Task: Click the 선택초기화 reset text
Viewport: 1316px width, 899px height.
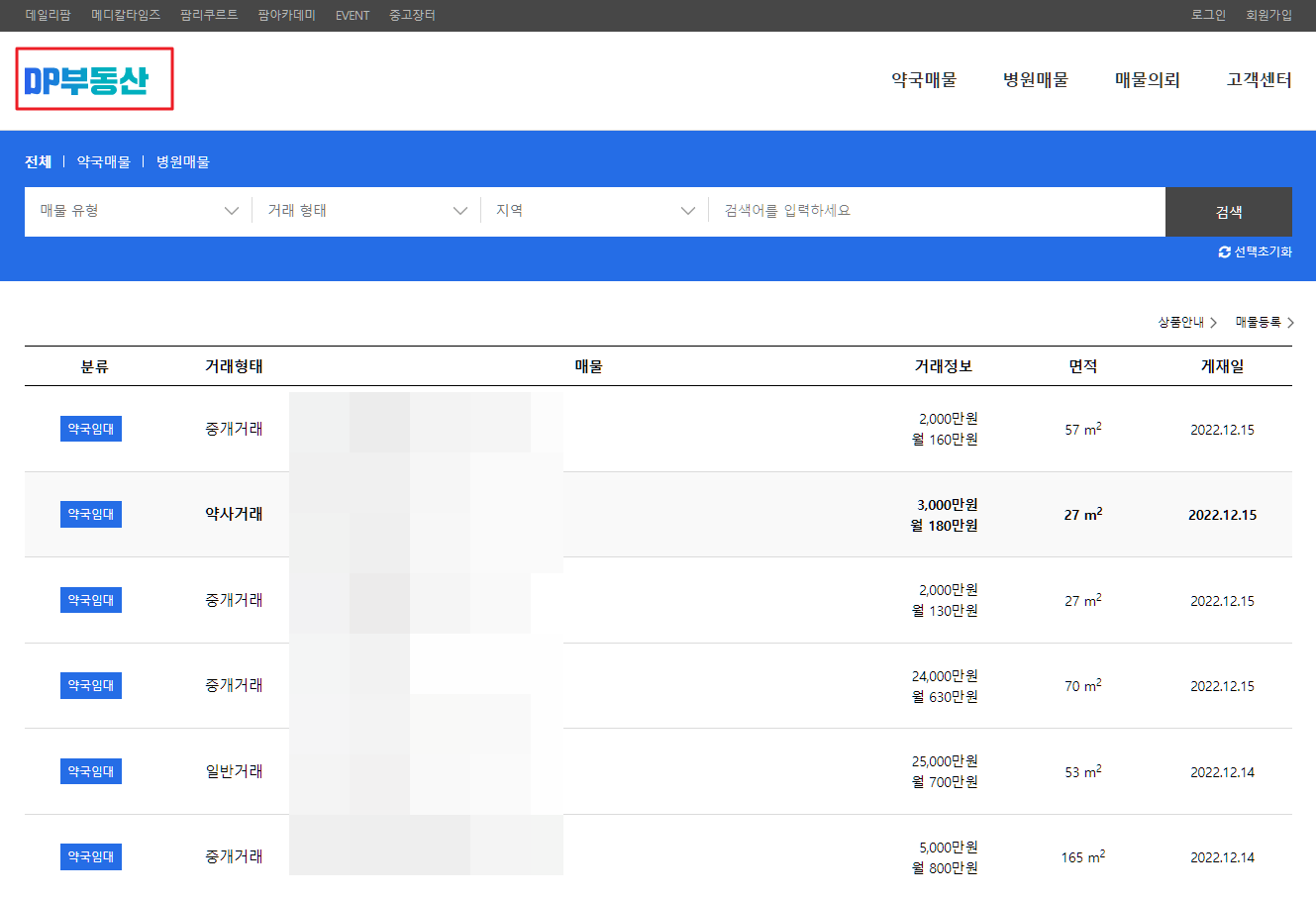Action: click(1263, 252)
